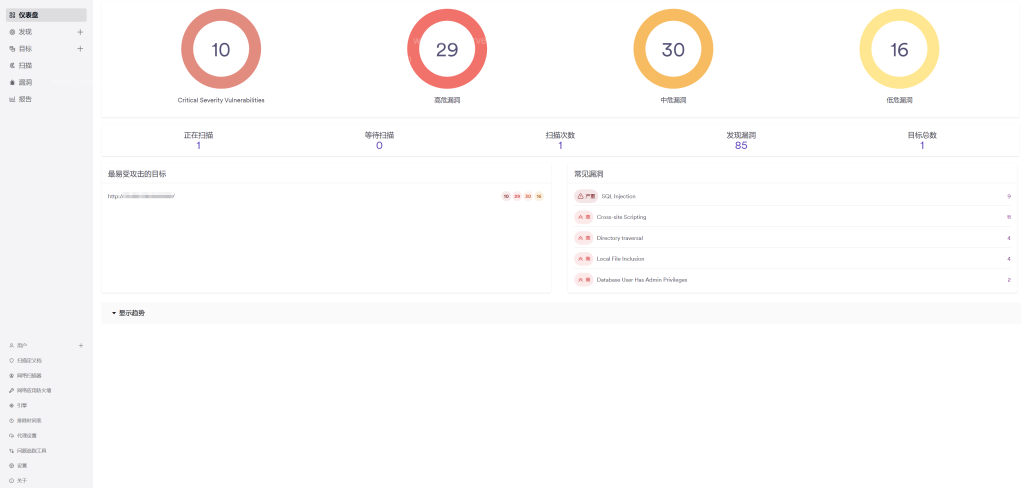The height and width of the screenshot is (488, 1024).
Task: Open the 引擎 engines menu item
Action: (21, 405)
